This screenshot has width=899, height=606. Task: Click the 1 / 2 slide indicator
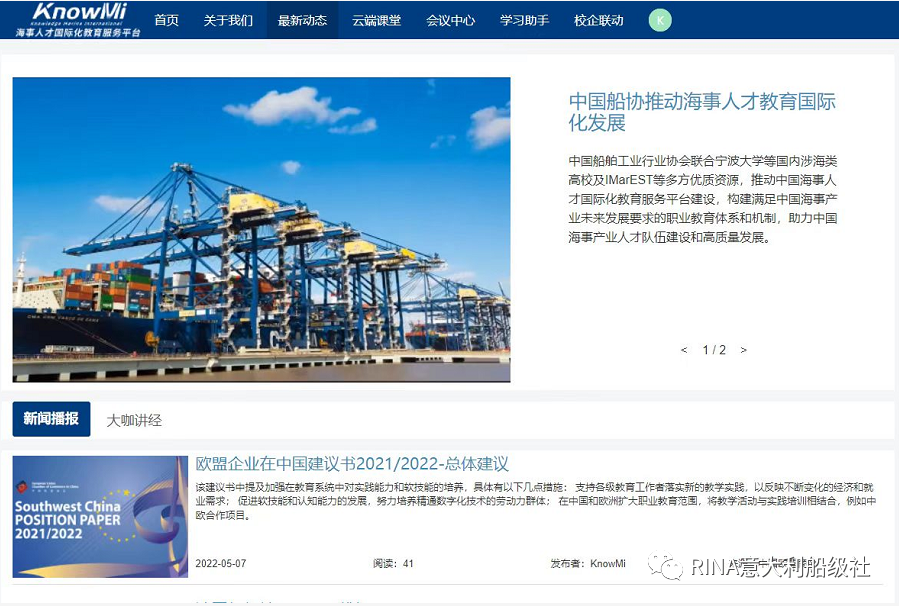(714, 350)
